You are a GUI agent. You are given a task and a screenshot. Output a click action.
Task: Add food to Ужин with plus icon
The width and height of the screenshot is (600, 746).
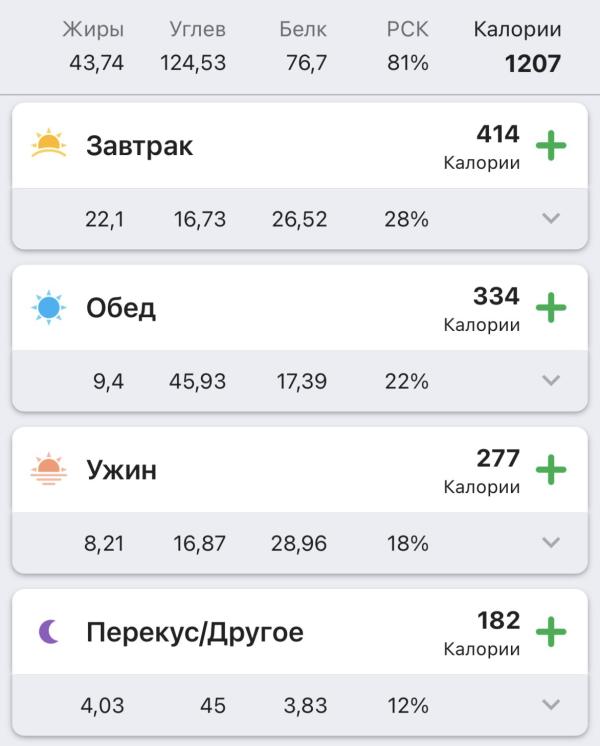click(551, 470)
